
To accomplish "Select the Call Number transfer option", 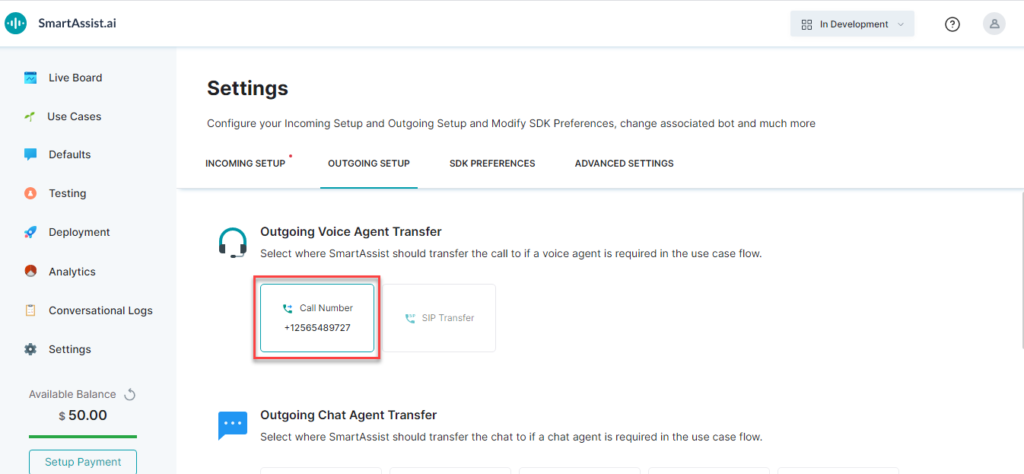I will pos(317,318).
